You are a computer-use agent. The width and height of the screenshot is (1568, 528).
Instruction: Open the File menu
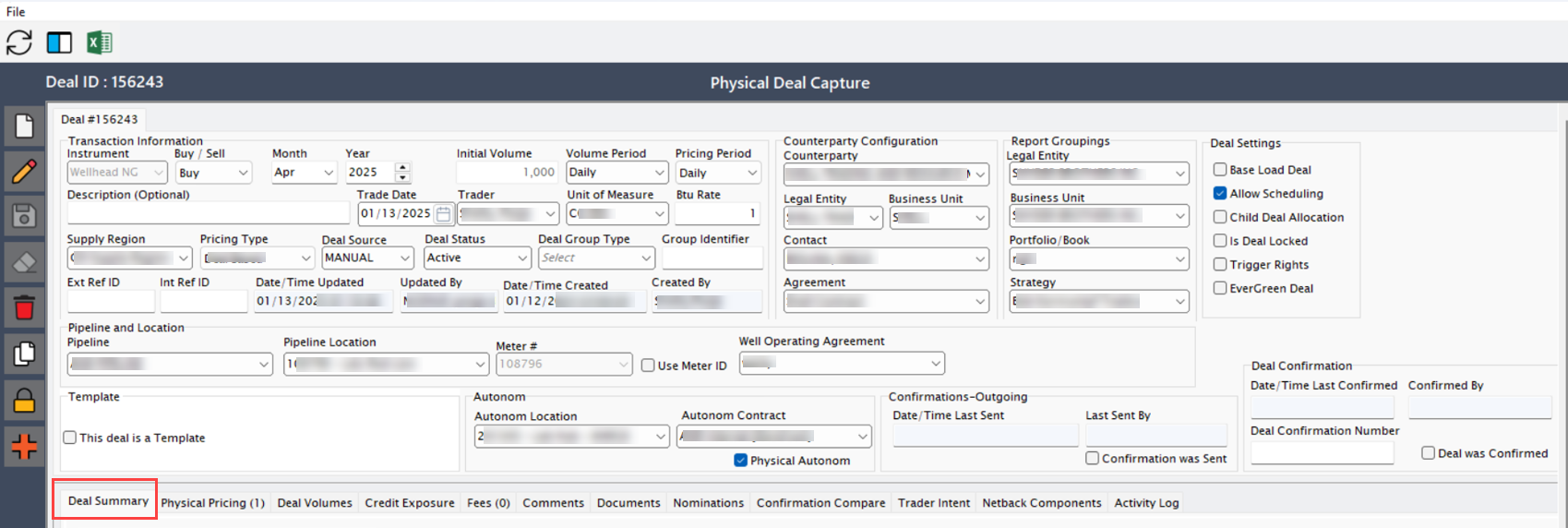point(16,12)
